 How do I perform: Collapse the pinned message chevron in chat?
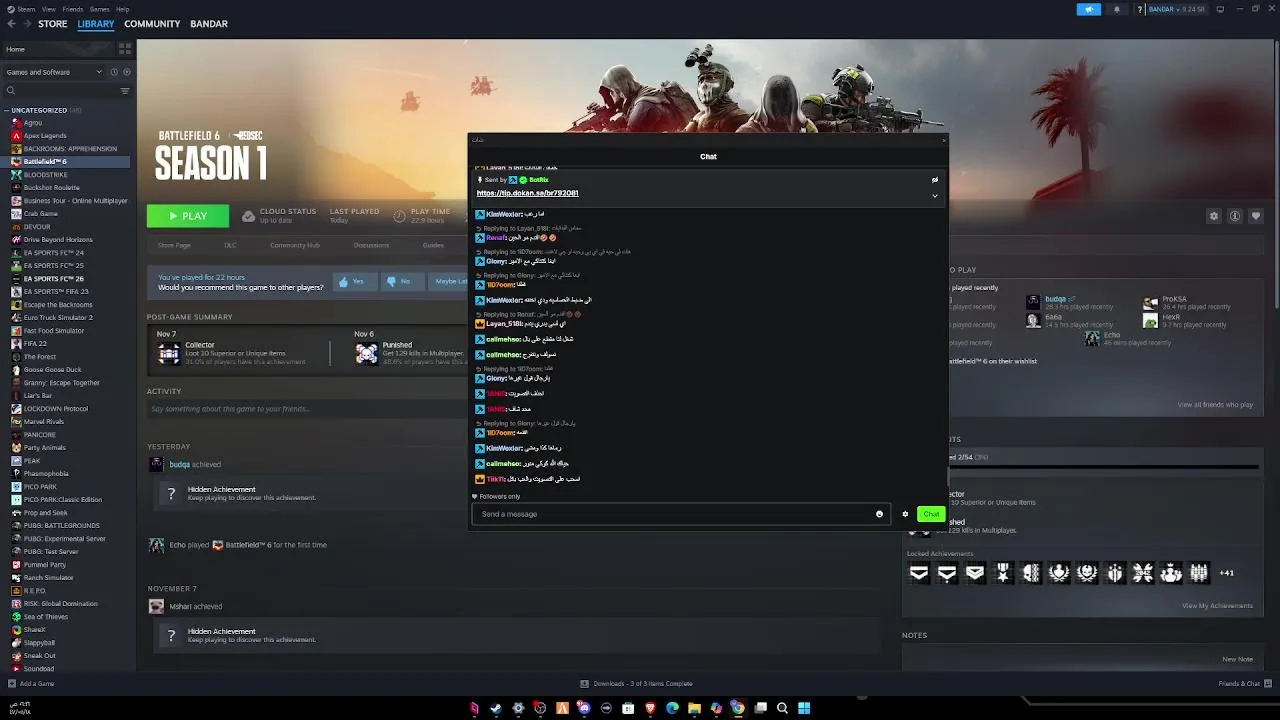coord(935,196)
